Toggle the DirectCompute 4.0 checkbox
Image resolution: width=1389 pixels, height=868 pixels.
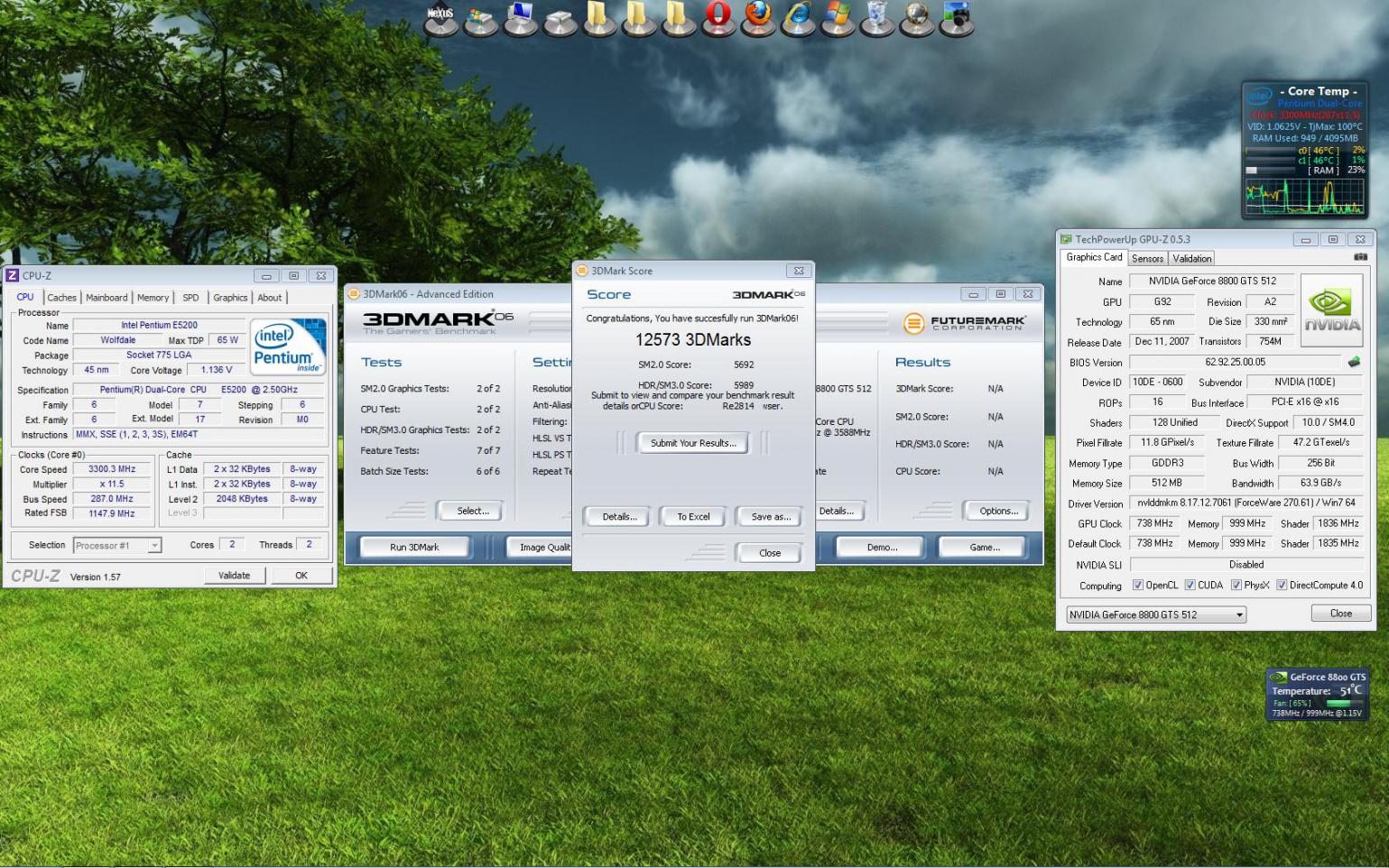(1282, 586)
